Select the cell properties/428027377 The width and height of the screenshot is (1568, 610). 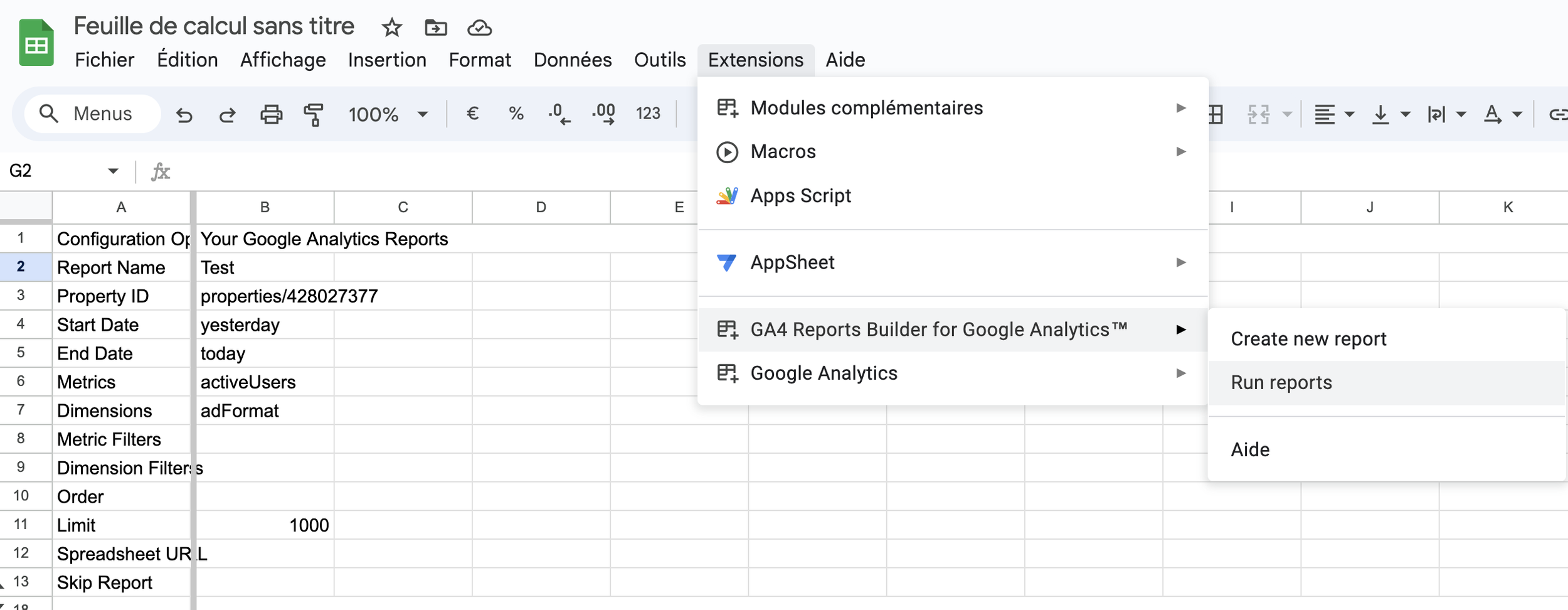coord(265,296)
